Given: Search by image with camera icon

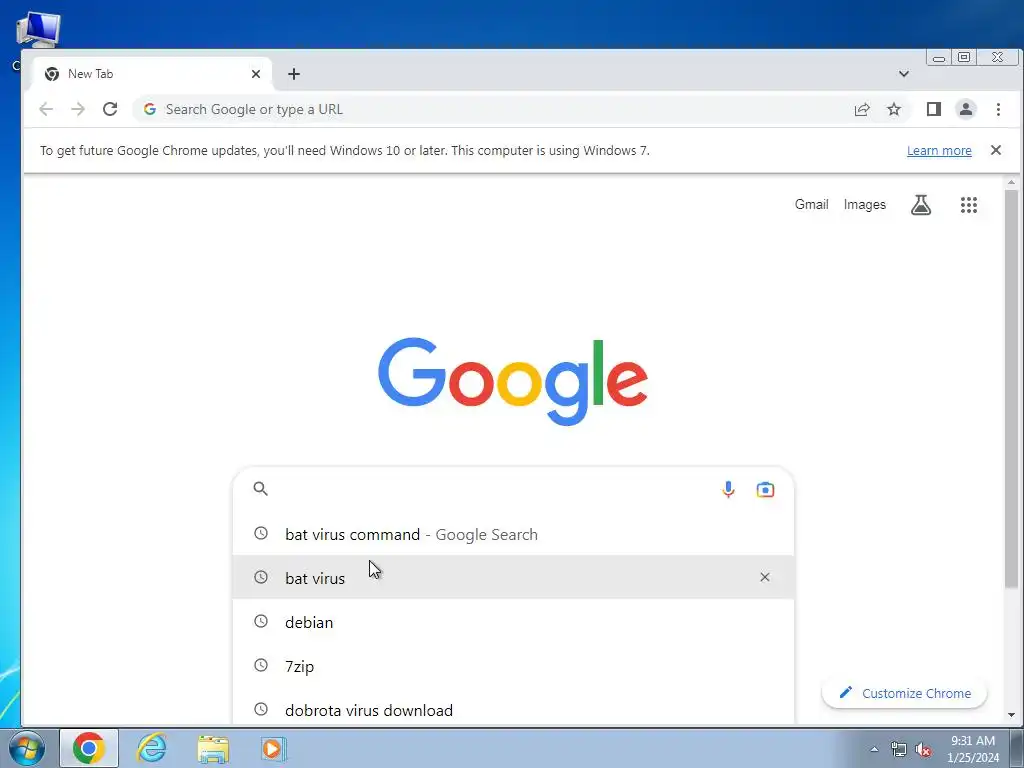Looking at the screenshot, I should click(765, 489).
